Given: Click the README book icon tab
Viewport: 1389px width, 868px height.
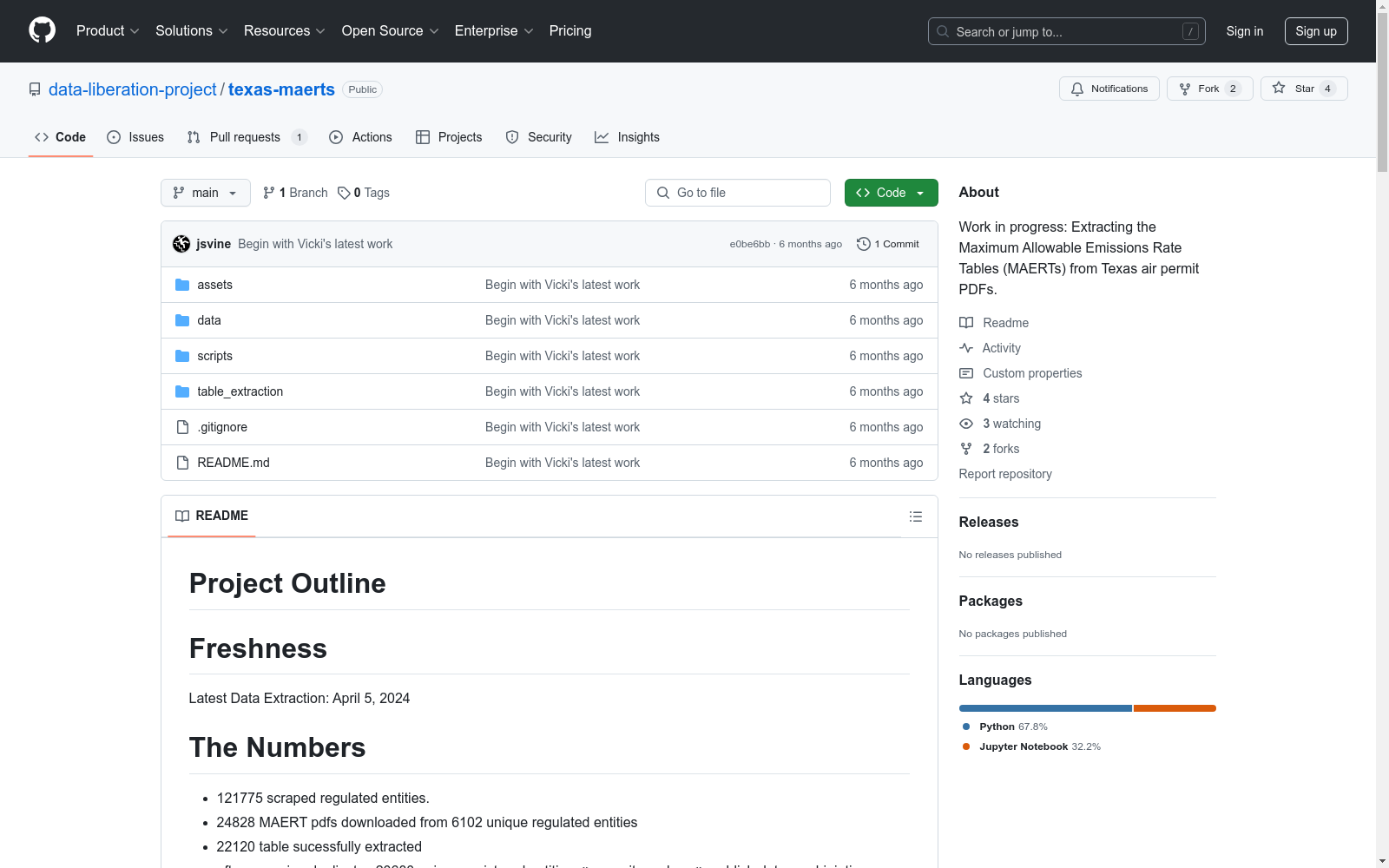Looking at the screenshot, I should [x=182, y=516].
